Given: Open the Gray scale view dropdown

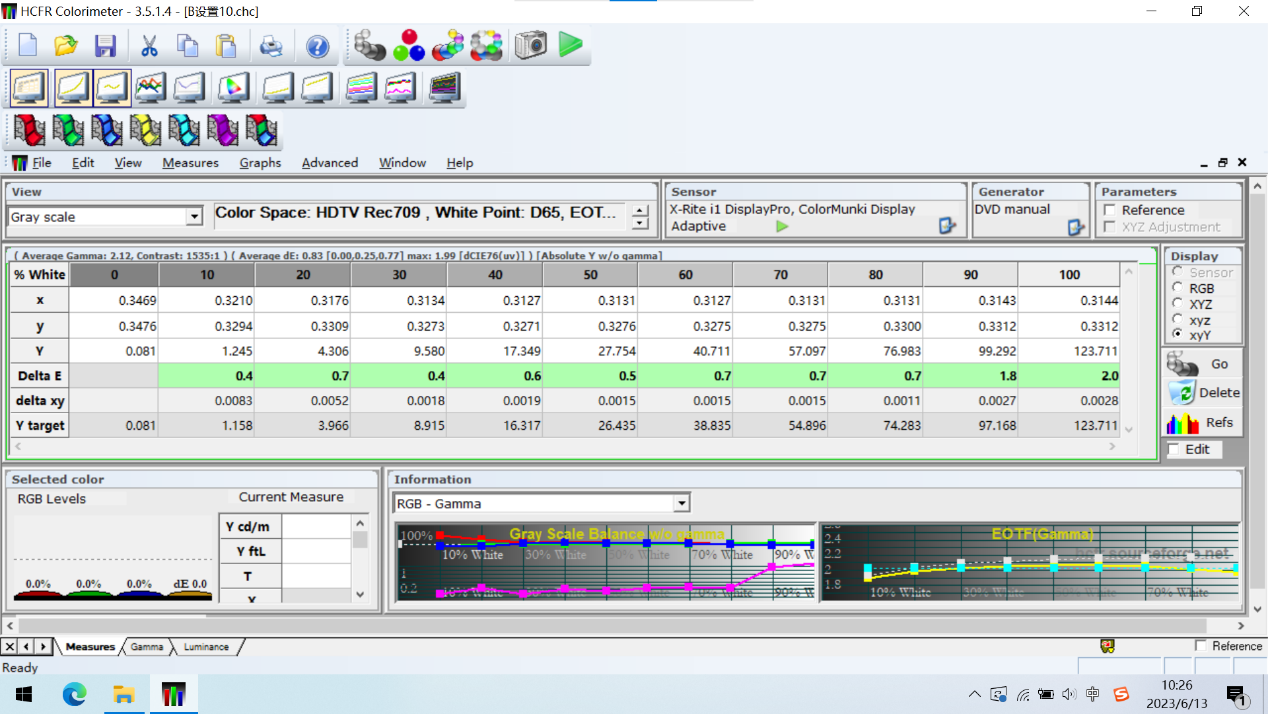Looking at the screenshot, I should (x=194, y=217).
